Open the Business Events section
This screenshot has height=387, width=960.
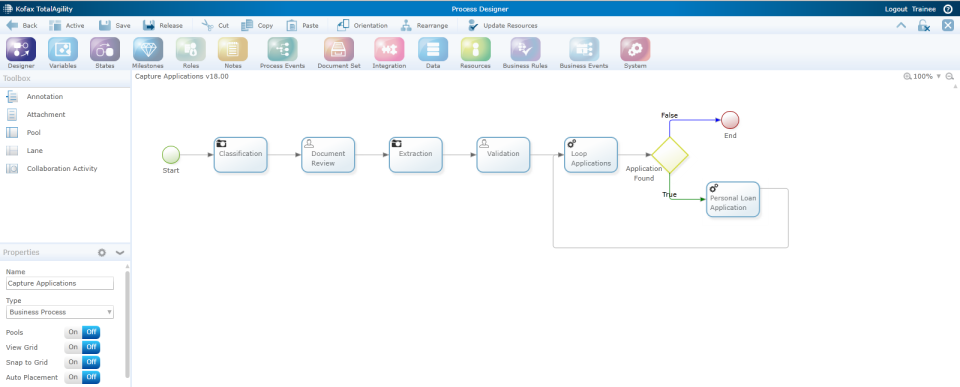pos(584,53)
